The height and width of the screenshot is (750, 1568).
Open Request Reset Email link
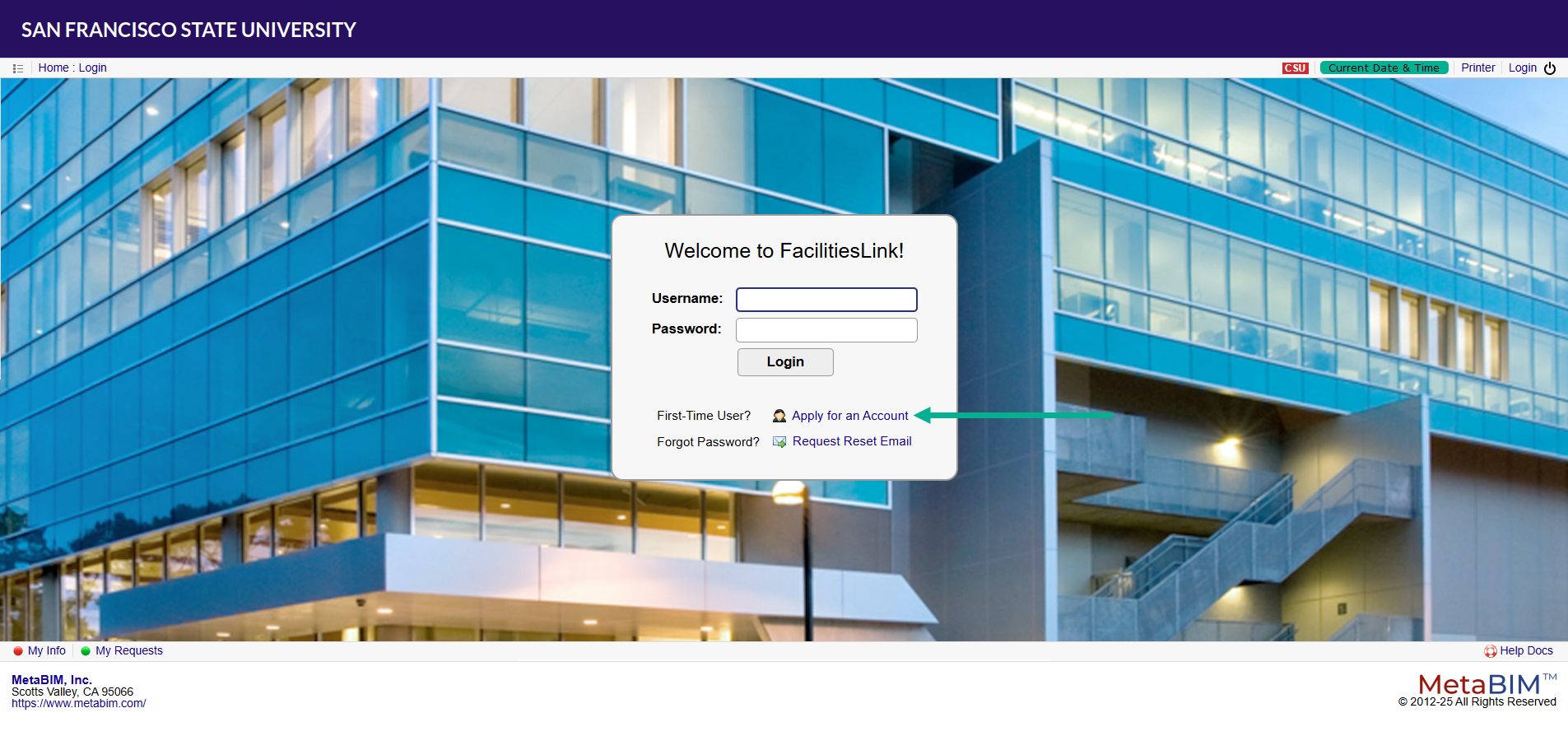pyautogui.click(x=852, y=441)
